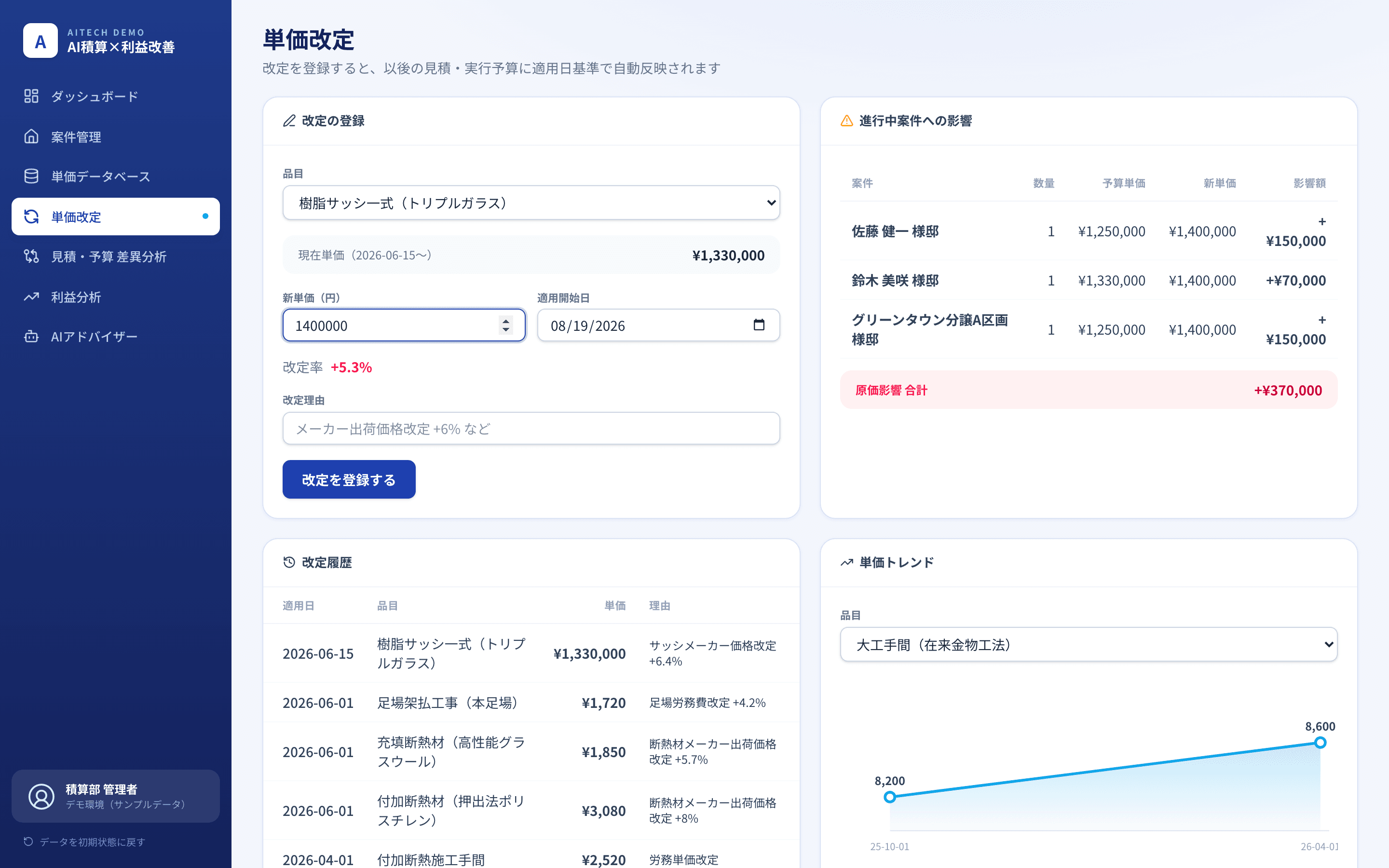The width and height of the screenshot is (1389, 868).
Task: Click history row 付加断熱材（押出法ポリスチレン）
Action: (531, 811)
